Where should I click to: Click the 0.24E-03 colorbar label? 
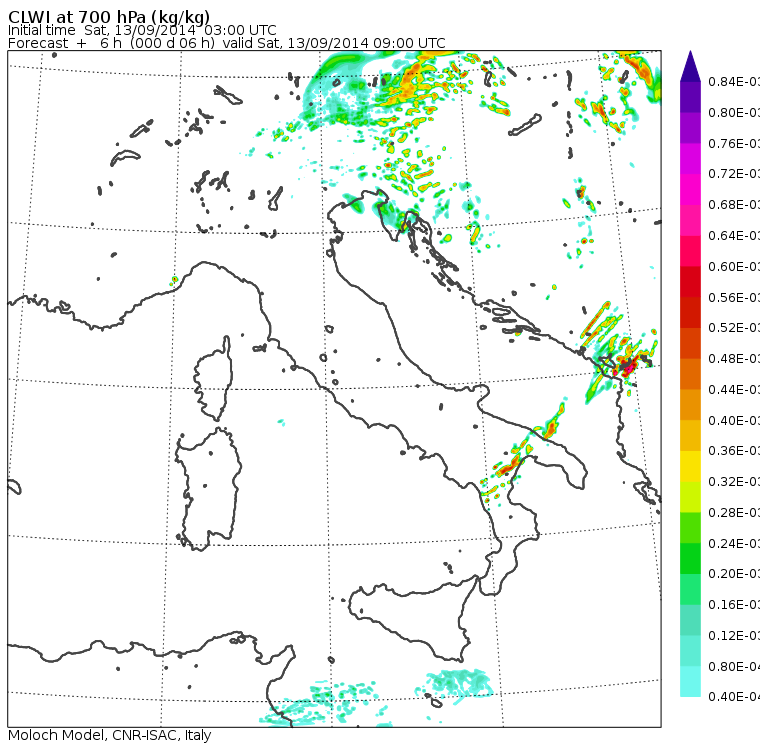[x=734, y=543]
